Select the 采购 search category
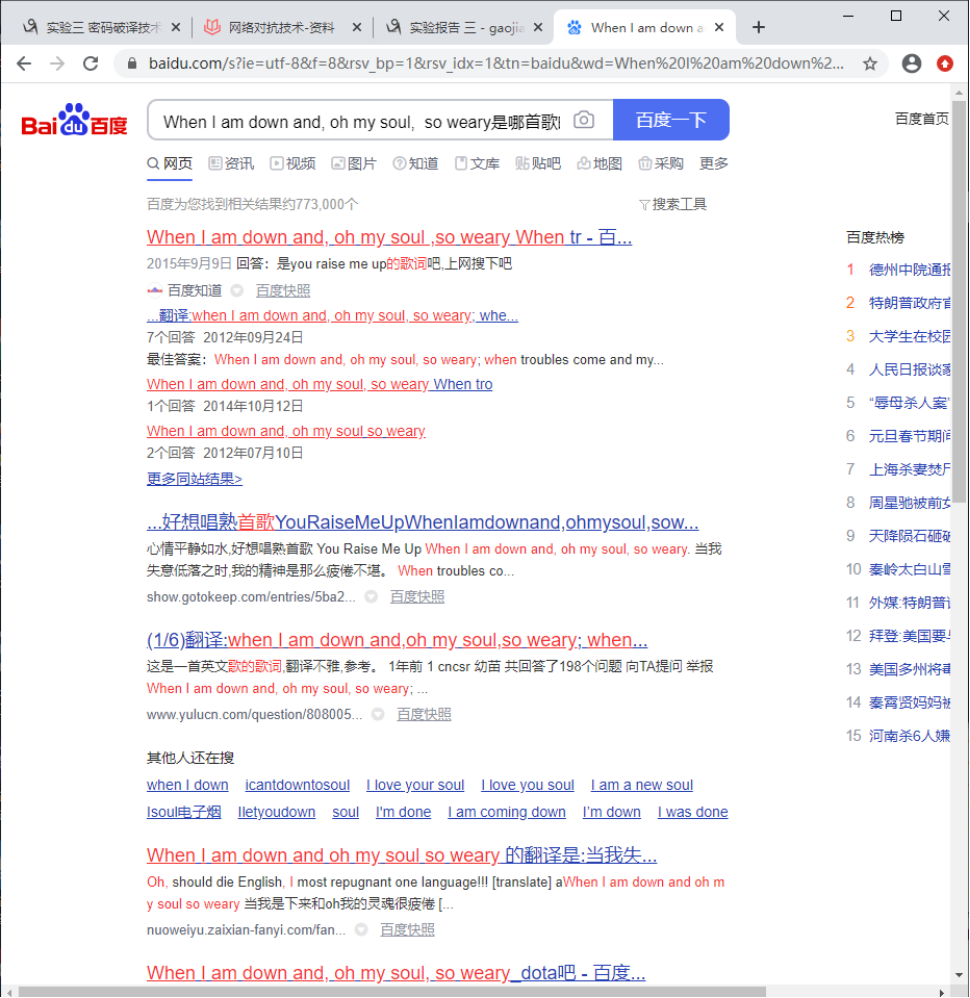Screen dimensions: 970x998 tap(661, 164)
